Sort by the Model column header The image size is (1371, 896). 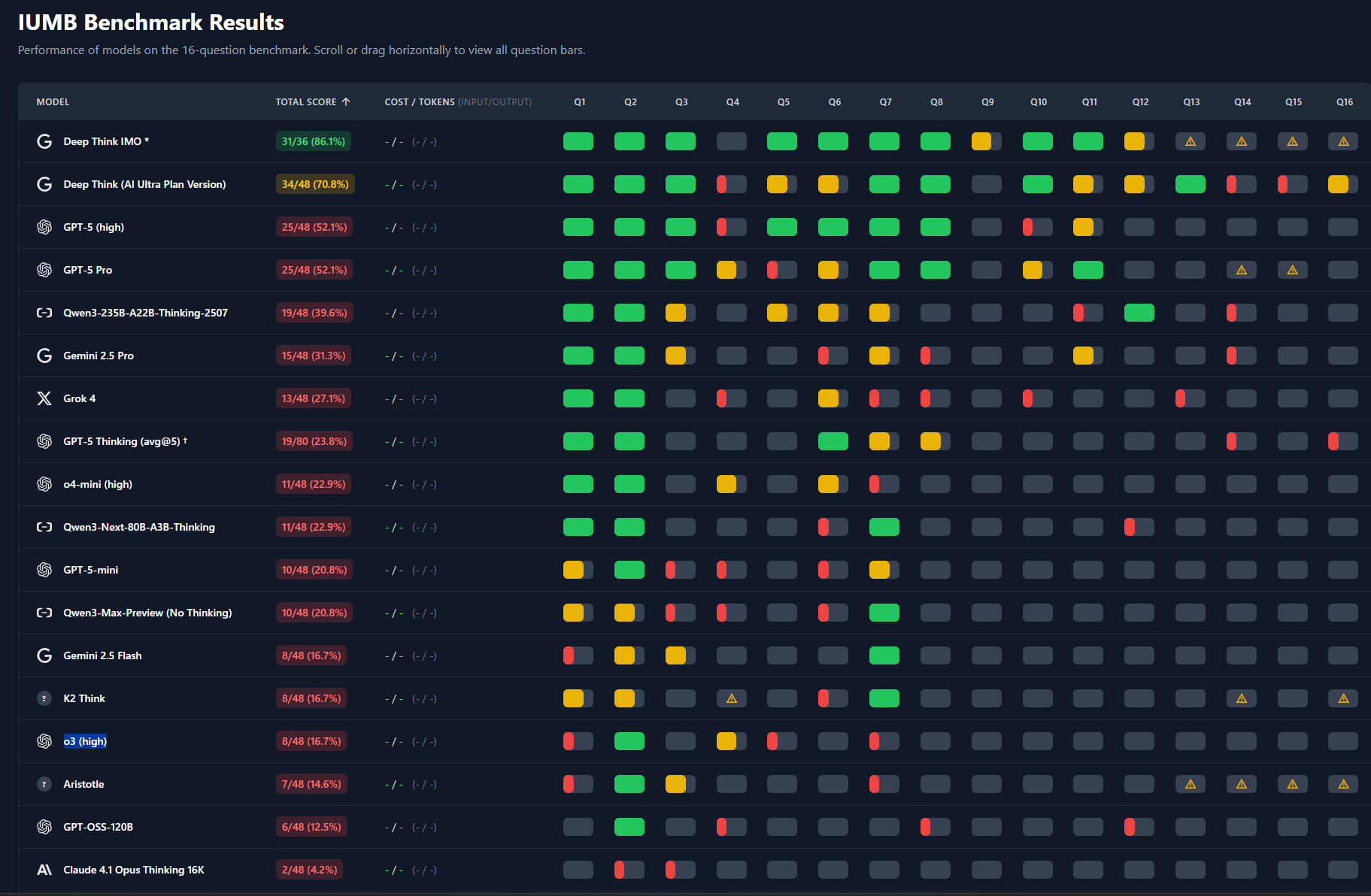pos(53,101)
